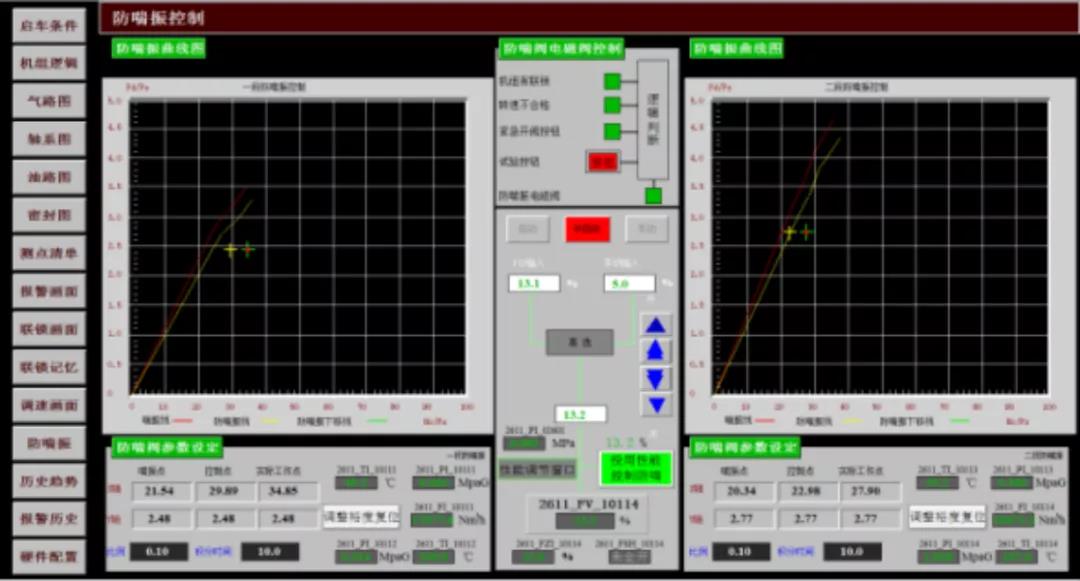Click the 逻辑判断 logic block

(x=653, y=120)
